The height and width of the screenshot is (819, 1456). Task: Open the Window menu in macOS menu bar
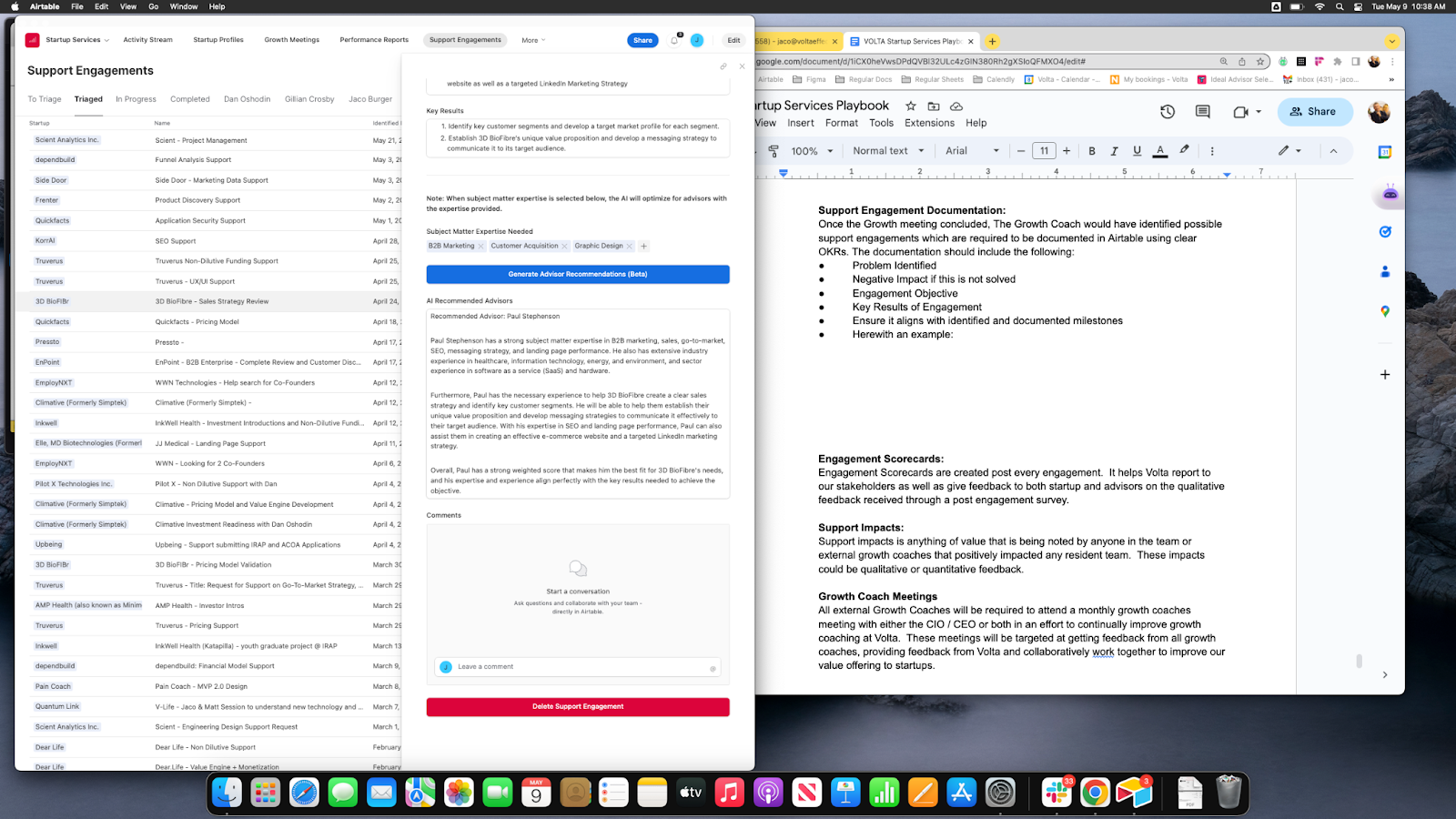point(184,6)
